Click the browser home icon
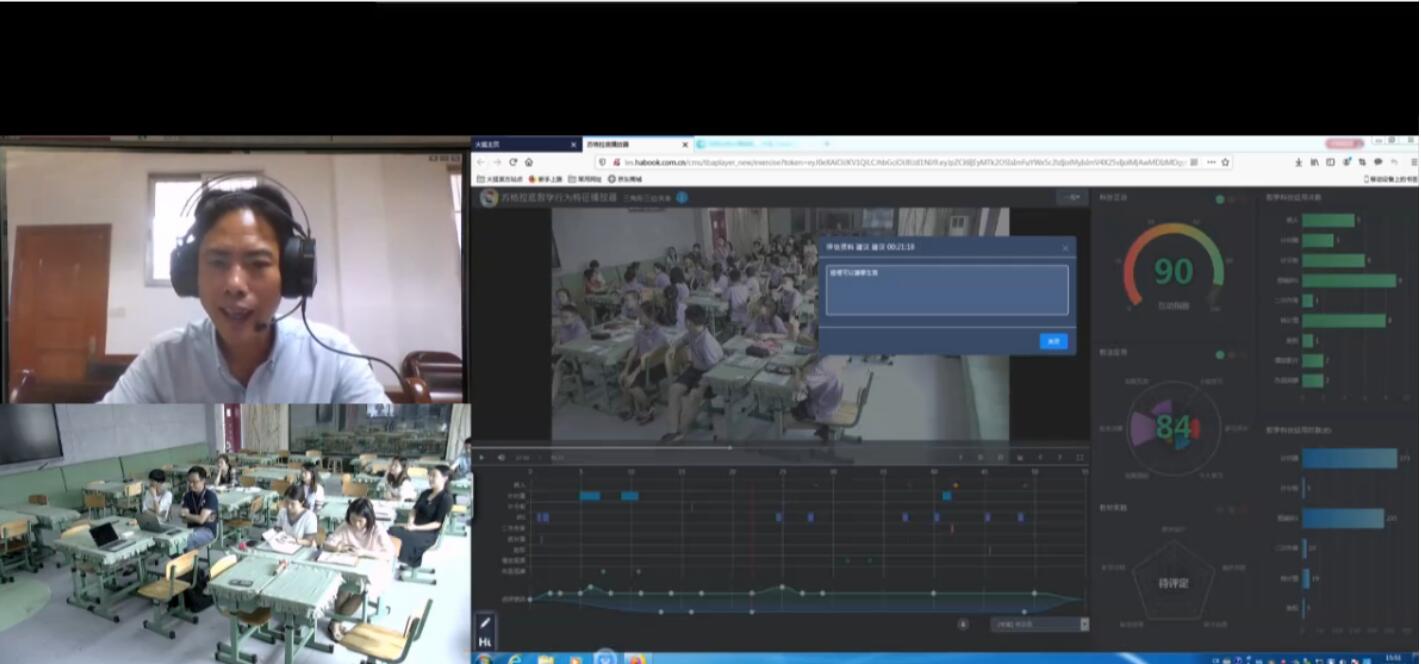 (529, 162)
